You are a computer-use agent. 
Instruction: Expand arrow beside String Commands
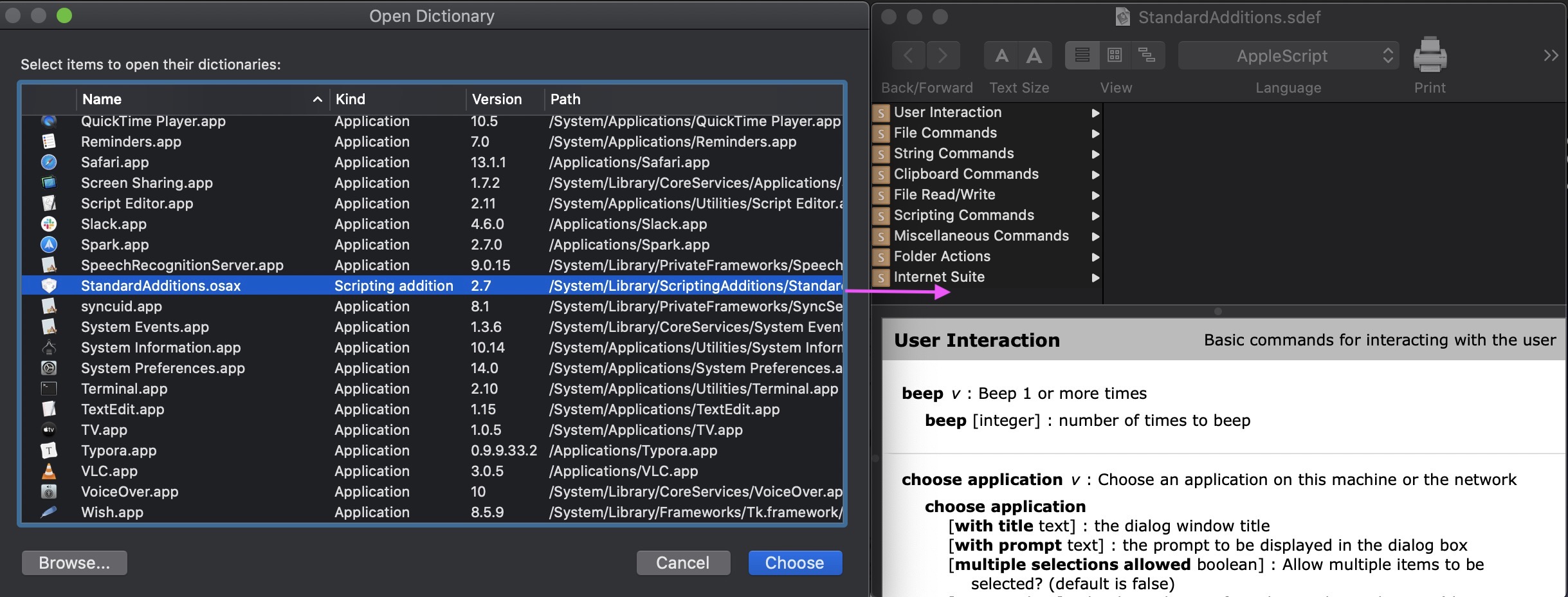click(x=1095, y=154)
